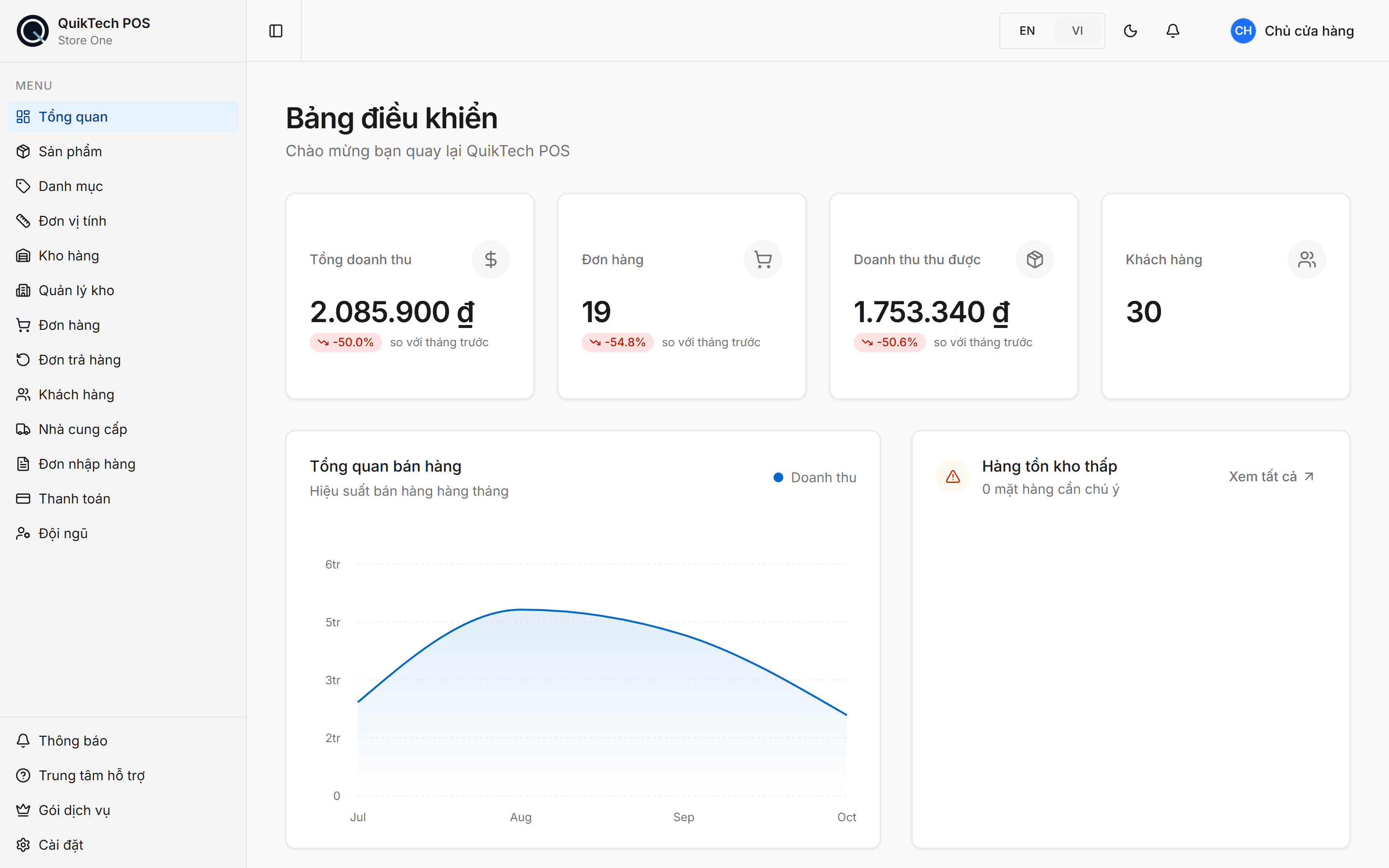Click users icon on Khách hàng card

1307,259
